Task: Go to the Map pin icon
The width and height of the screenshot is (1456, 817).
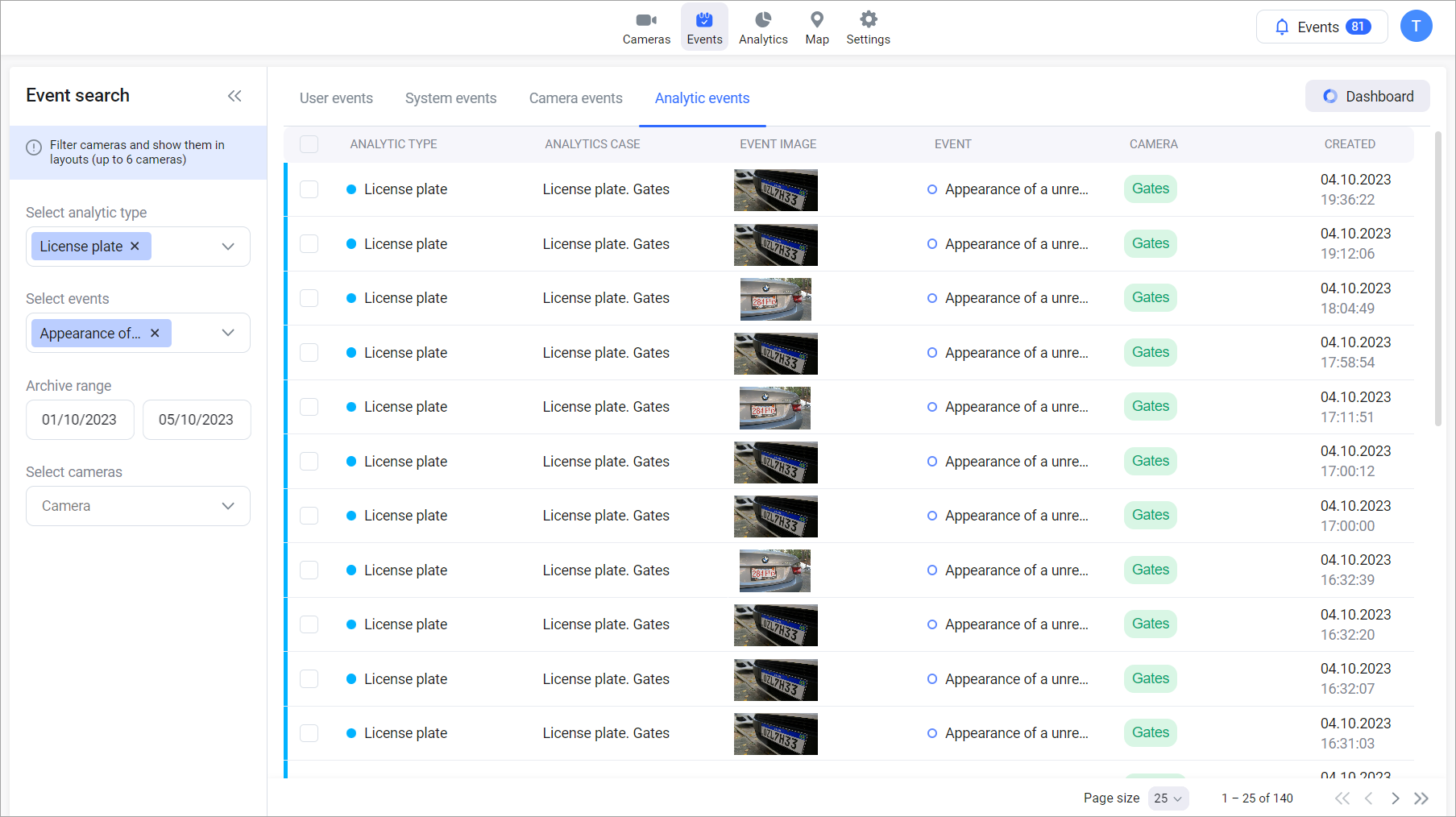Action: [x=816, y=20]
